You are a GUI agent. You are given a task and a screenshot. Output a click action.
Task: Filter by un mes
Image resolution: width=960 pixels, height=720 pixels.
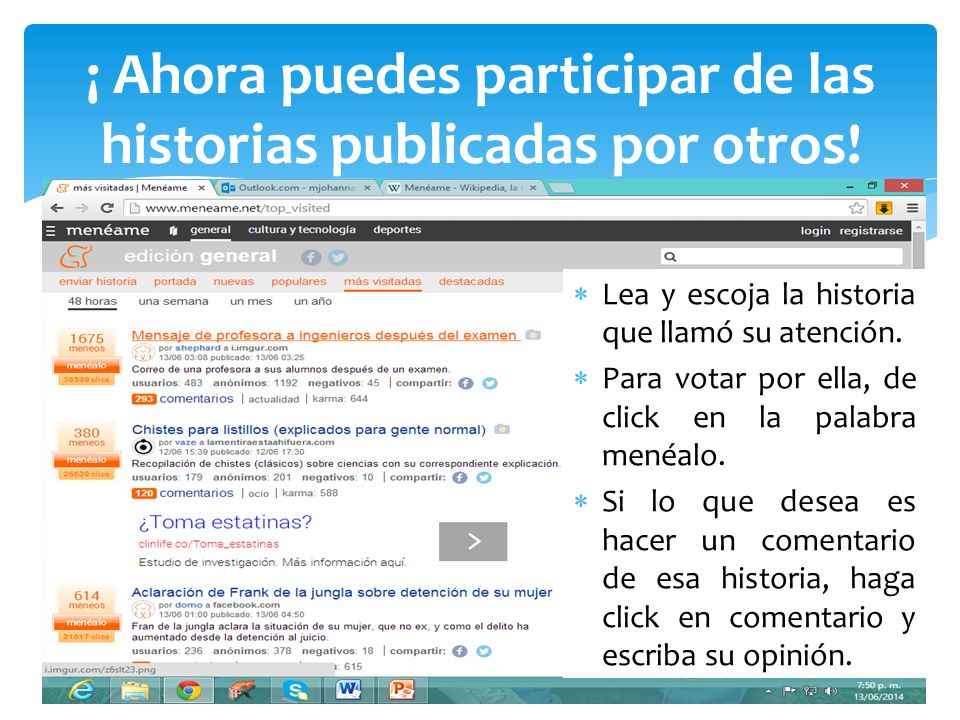click(x=251, y=301)
